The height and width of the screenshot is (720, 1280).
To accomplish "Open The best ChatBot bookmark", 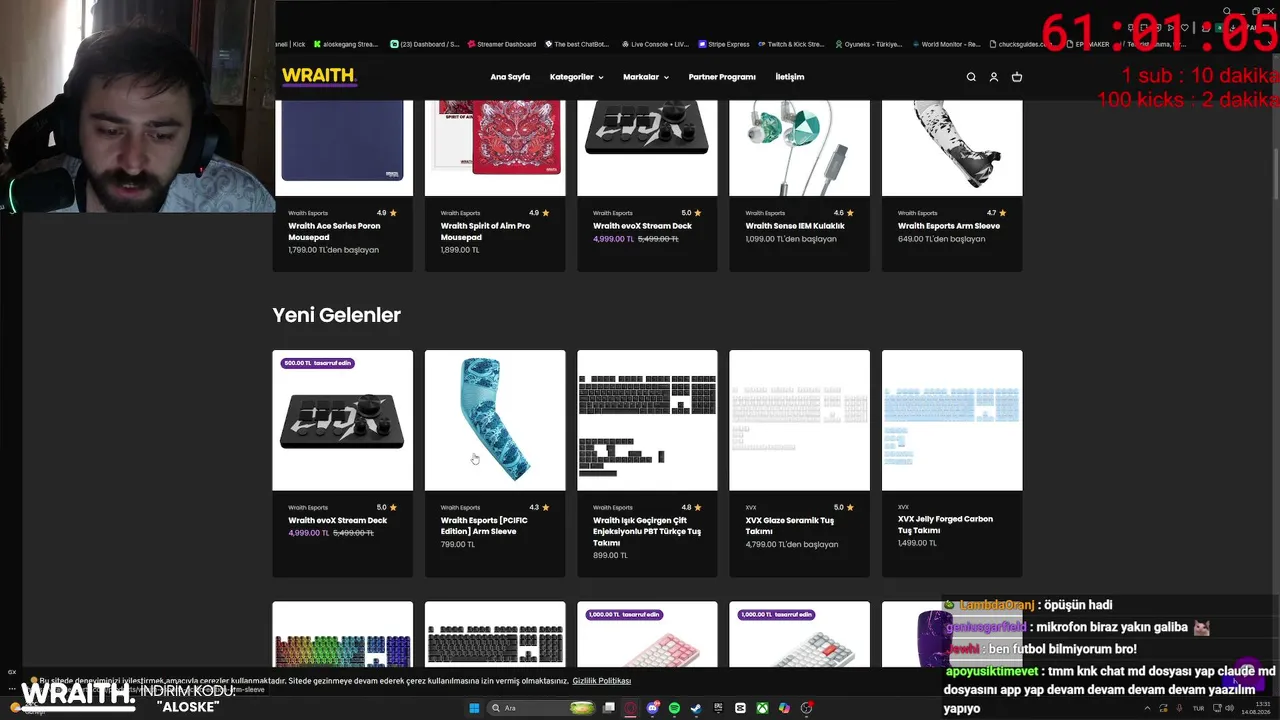I will coord(577,44).
